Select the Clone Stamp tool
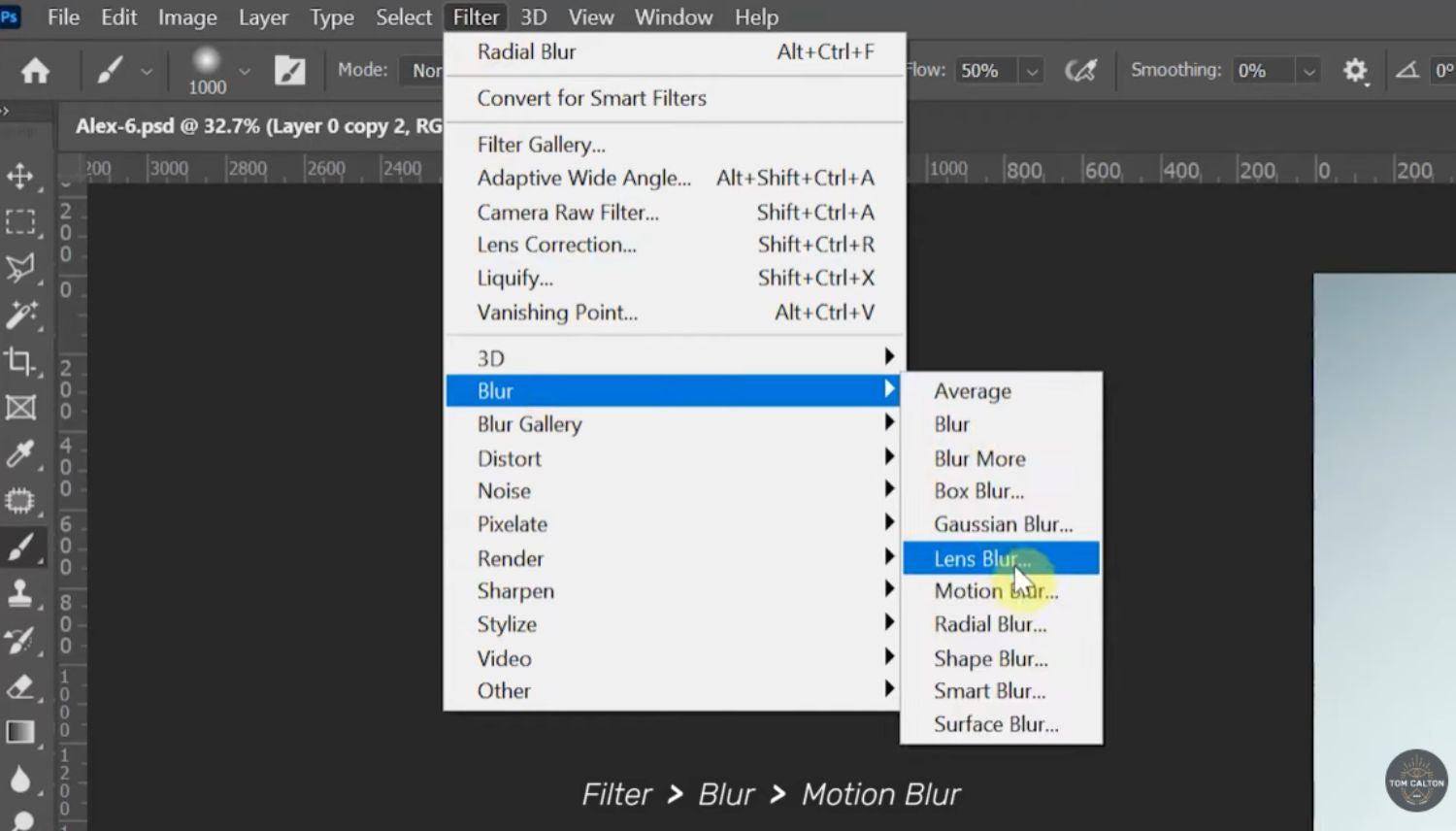 click(20, 593)
